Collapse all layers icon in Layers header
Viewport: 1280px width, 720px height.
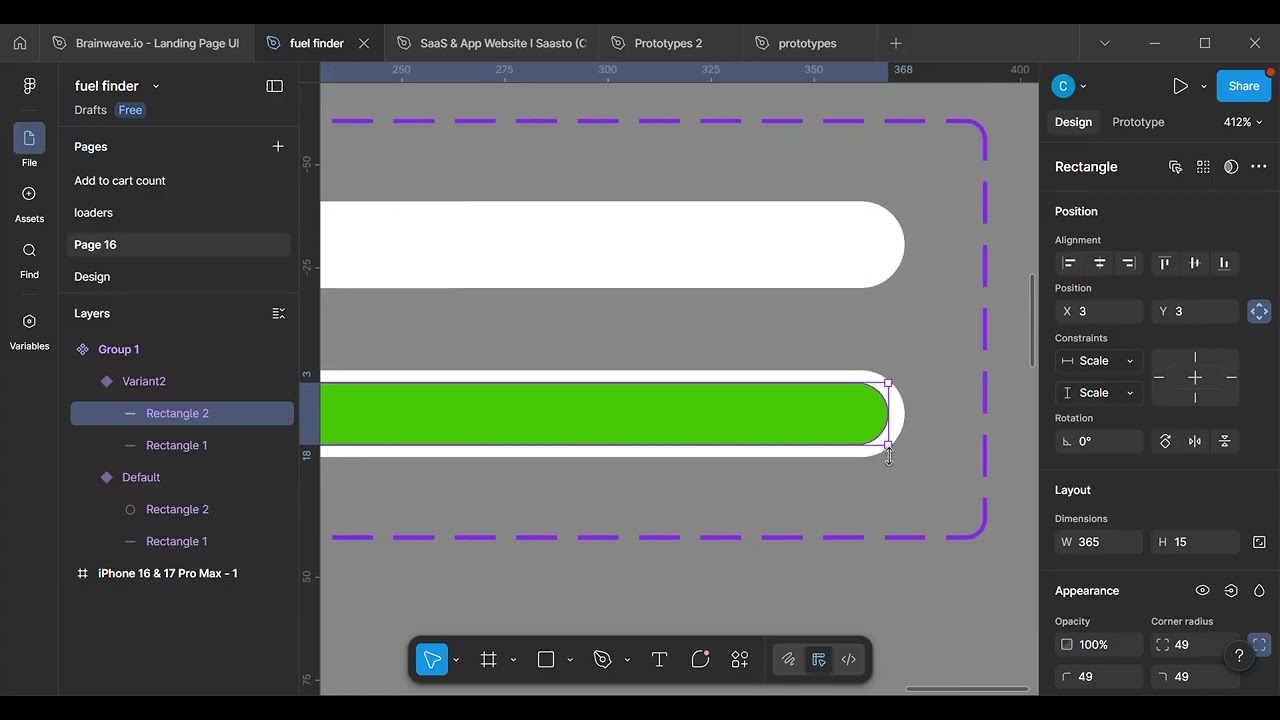tap(278, 313)
